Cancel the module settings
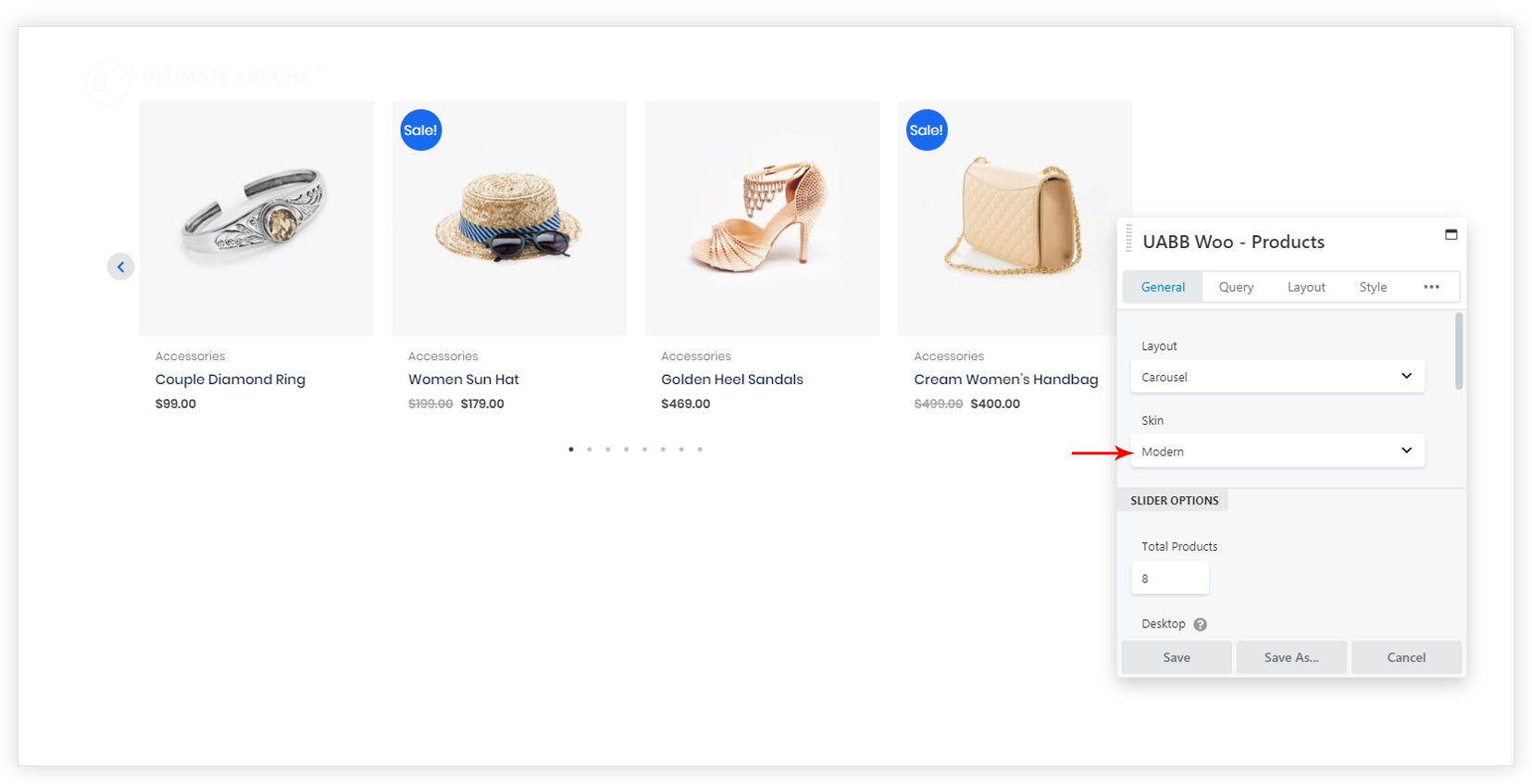 [x=1405, y=657]
